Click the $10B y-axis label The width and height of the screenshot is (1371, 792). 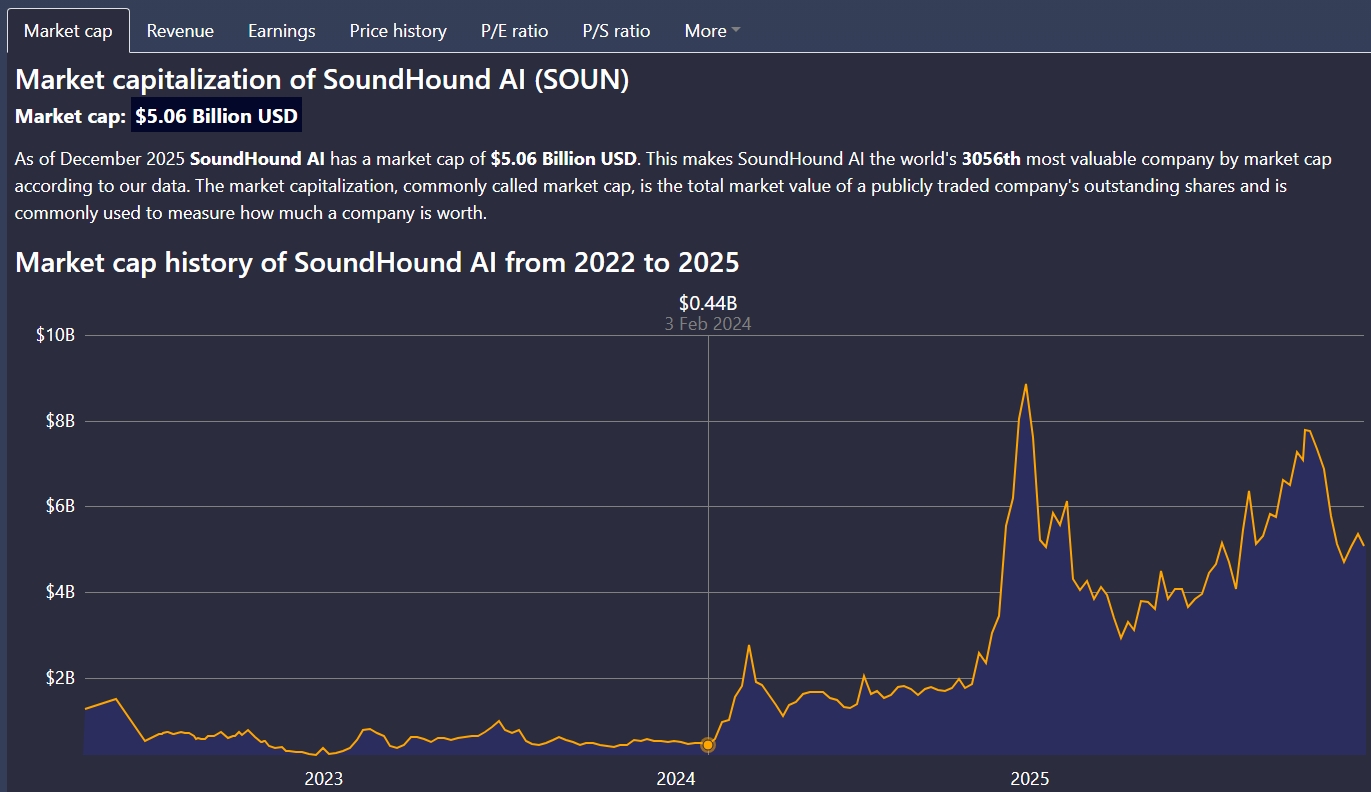click(56, 335)
